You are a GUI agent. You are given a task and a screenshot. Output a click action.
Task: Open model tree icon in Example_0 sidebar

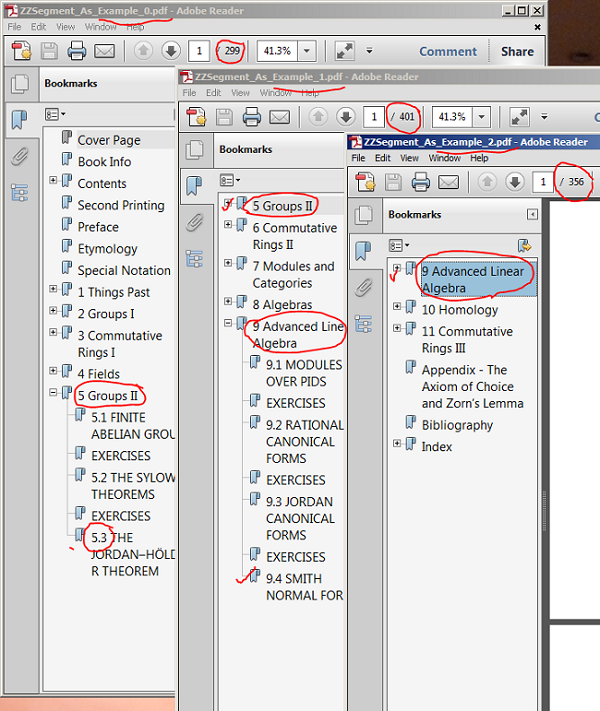[20, 192]
